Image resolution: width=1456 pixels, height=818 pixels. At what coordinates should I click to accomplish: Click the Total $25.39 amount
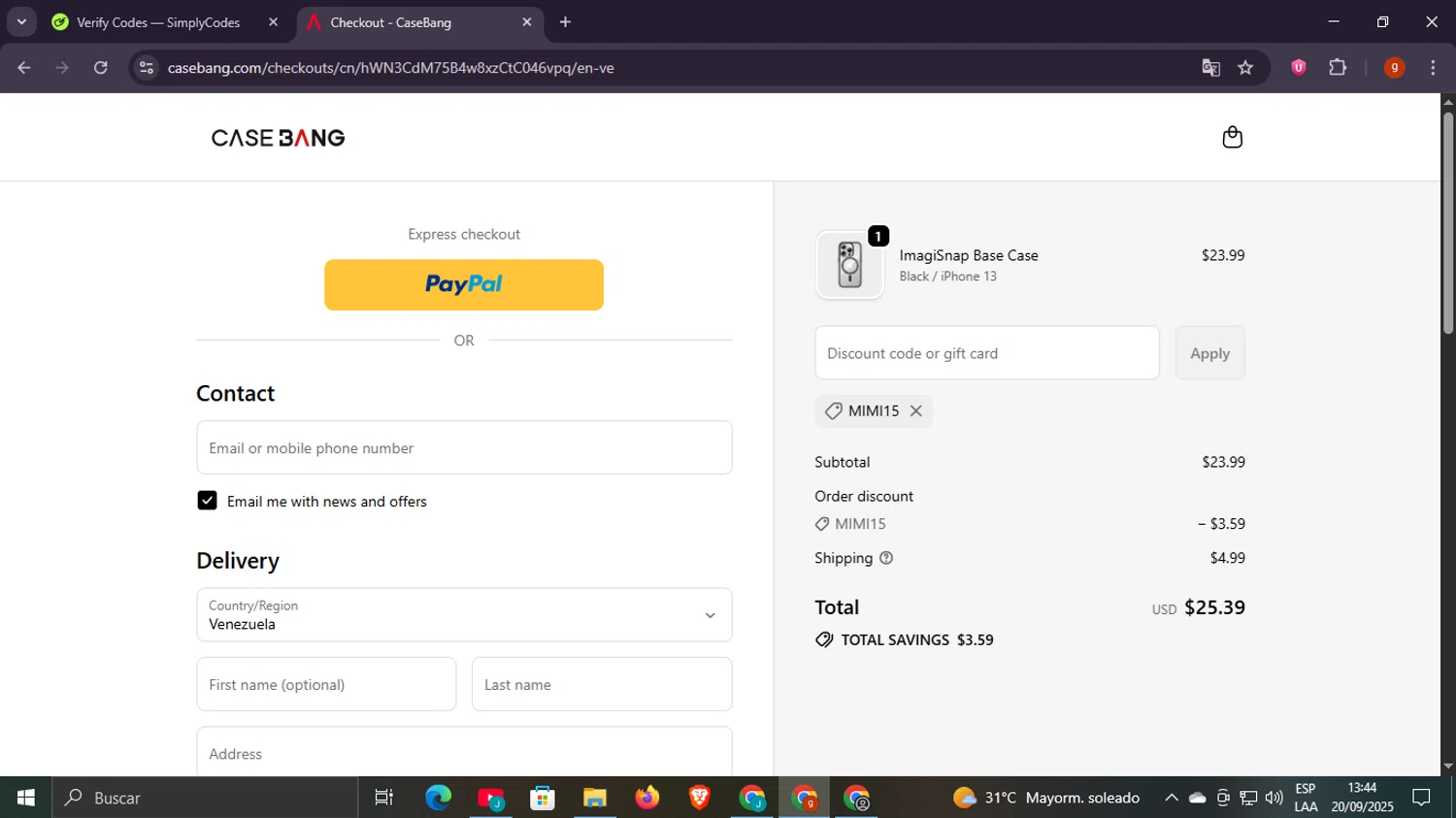[x=1214, y=607]
